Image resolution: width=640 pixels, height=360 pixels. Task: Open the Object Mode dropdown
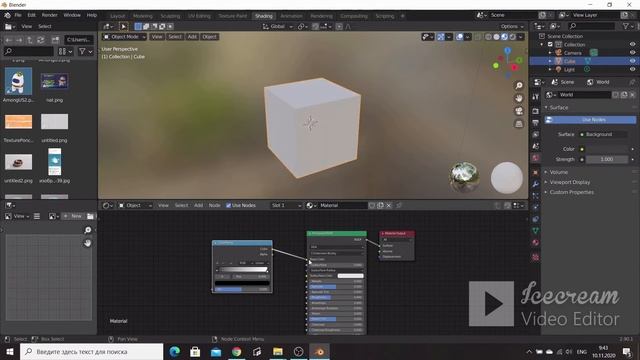(124, 37)
